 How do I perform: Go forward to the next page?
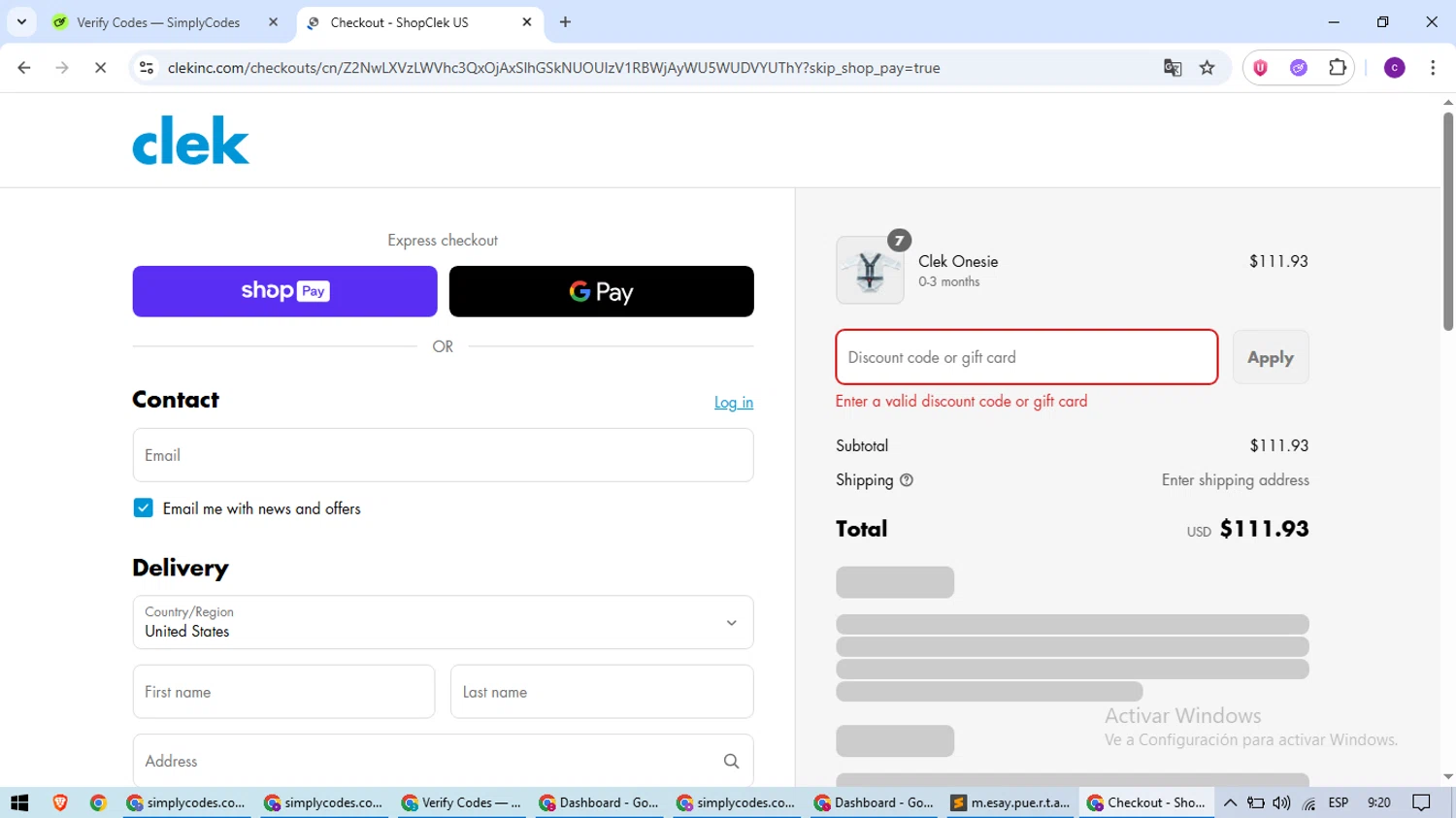[x=62, y=68]
